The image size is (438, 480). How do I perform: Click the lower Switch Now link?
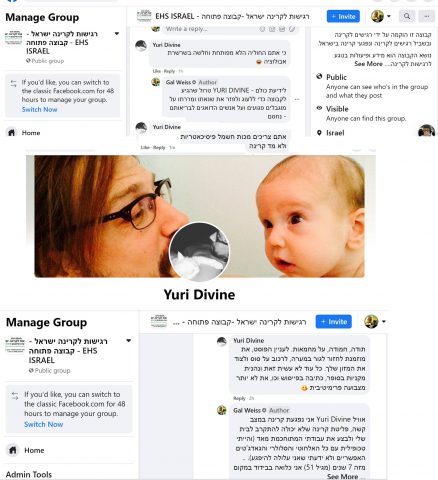coord(44,424)
